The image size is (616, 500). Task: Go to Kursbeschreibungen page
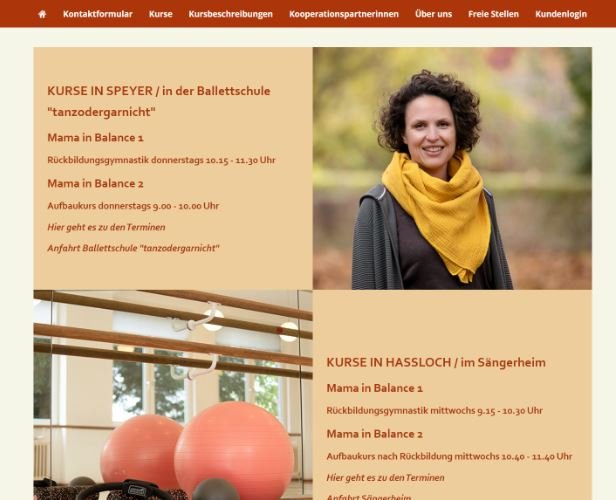point(230,14)
